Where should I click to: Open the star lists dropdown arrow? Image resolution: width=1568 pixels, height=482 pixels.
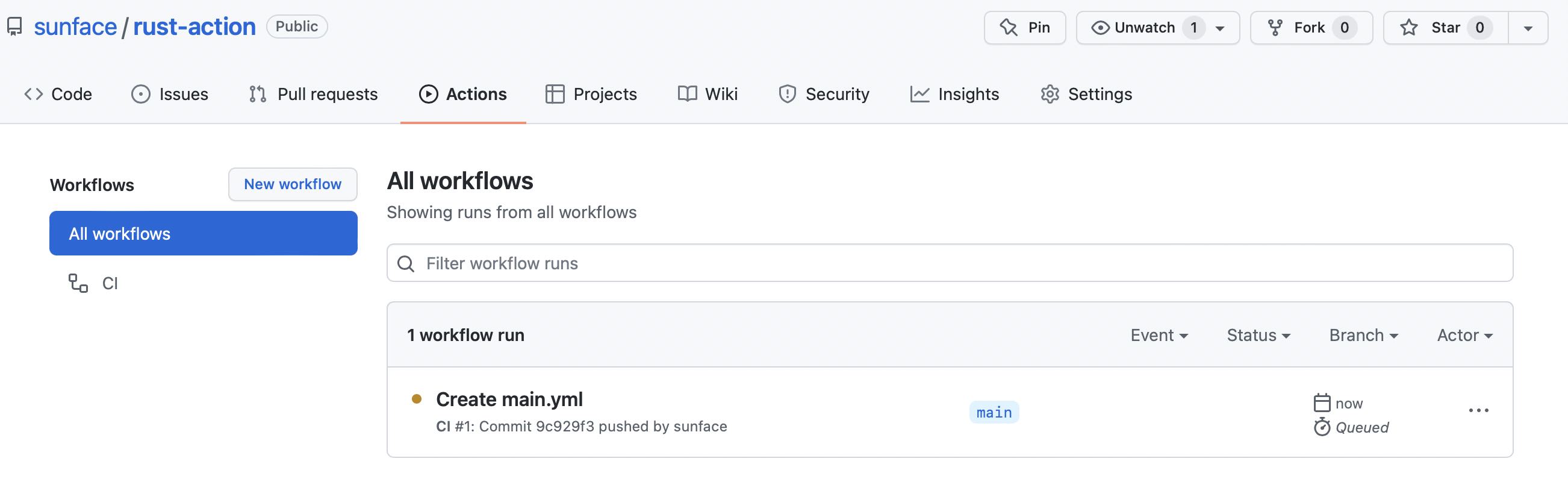(1528, 28)
